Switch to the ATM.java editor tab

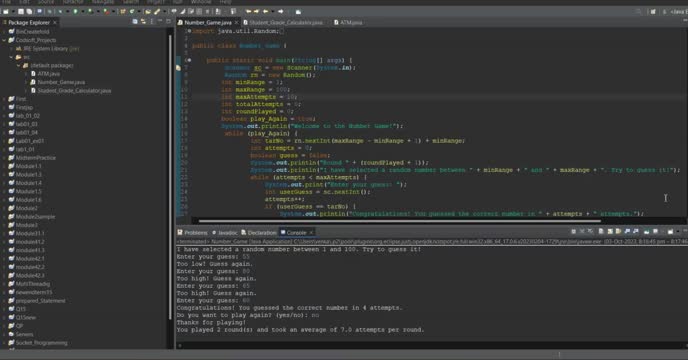tap(348, 22)
